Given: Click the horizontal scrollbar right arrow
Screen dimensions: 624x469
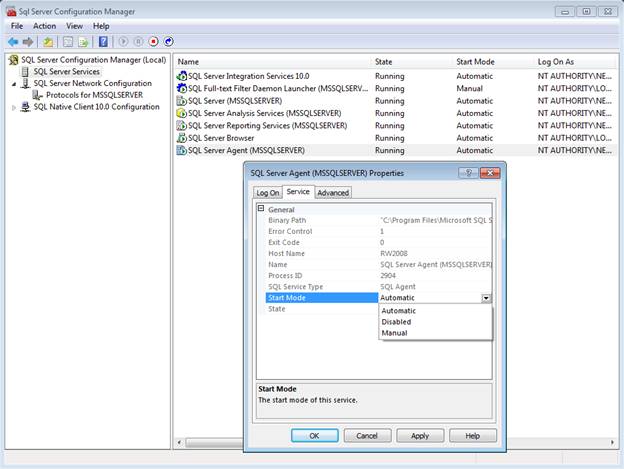Looking at the screenshot, I should click(612, 442).
